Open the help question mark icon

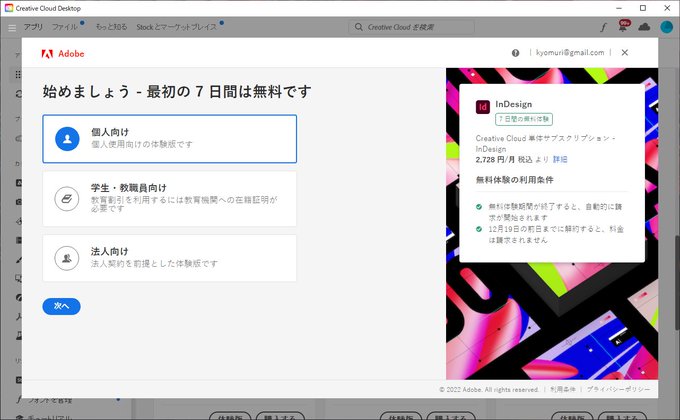coord(515,53)
